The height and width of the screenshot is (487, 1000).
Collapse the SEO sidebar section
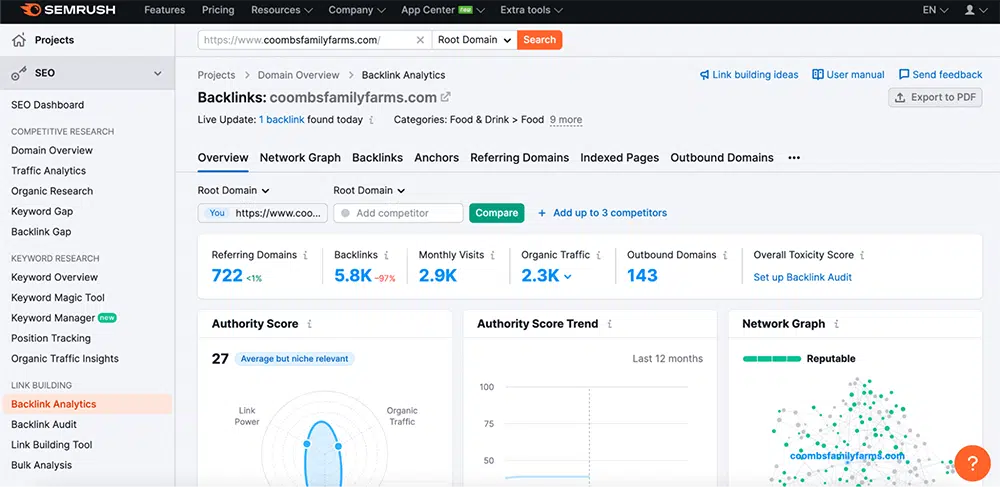pos(157,73)
